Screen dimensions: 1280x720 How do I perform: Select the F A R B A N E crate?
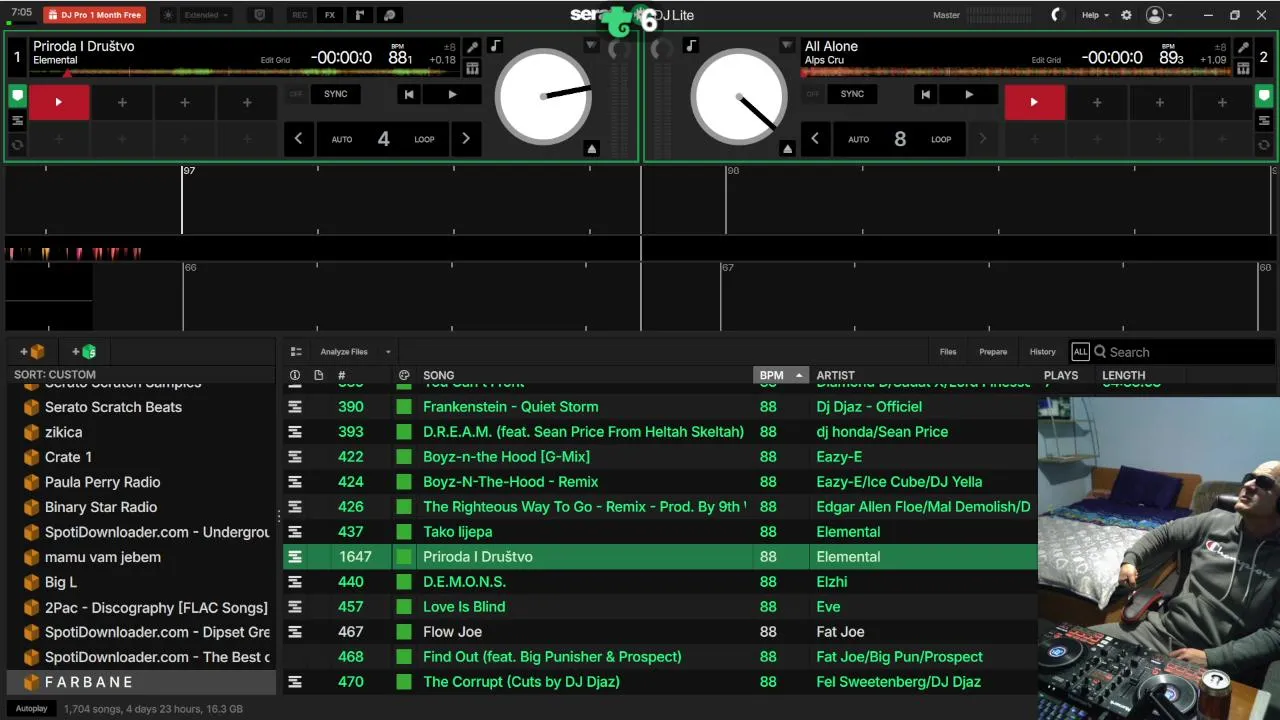(141, 682)
